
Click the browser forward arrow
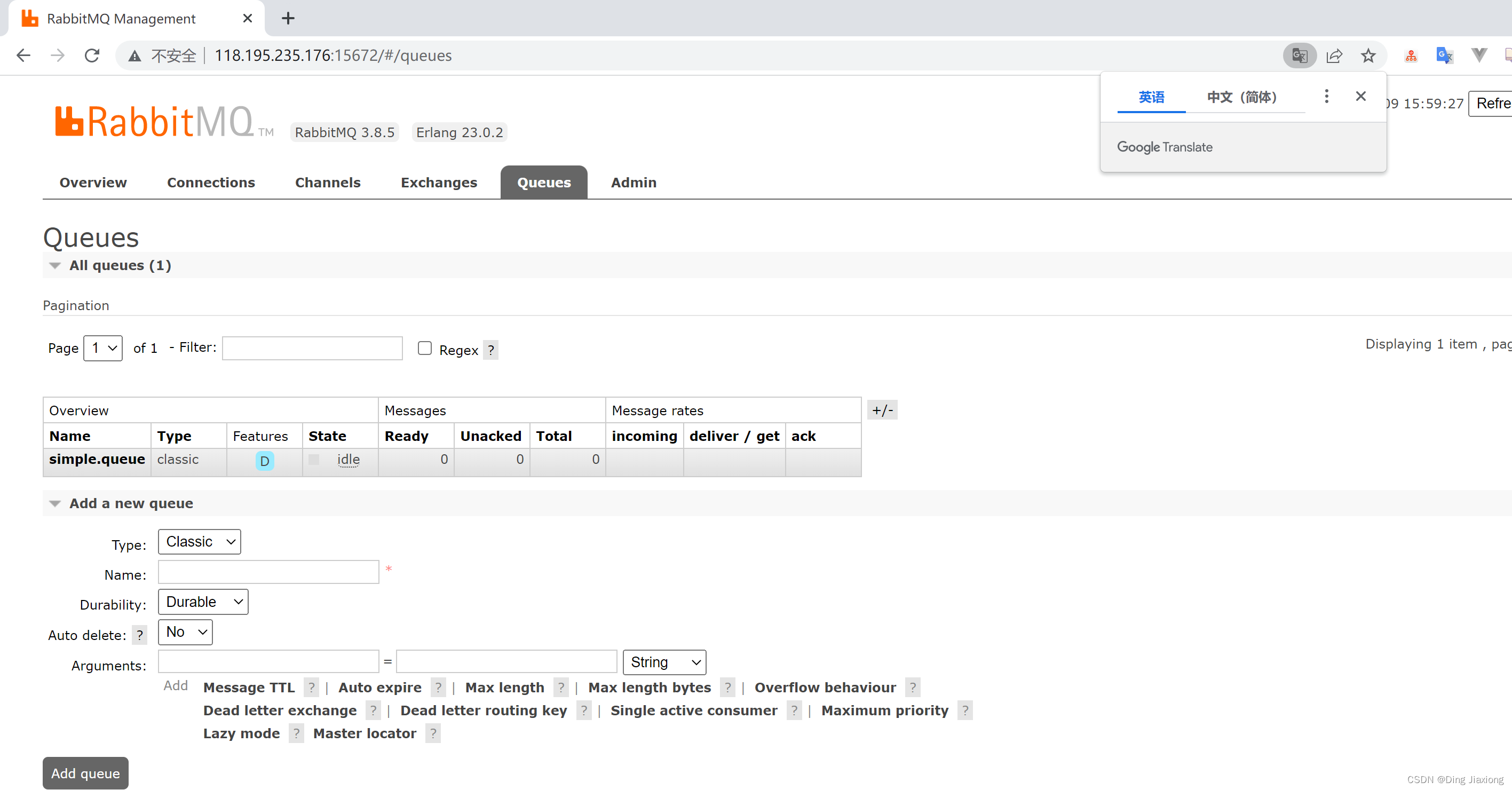pos(58,56)
